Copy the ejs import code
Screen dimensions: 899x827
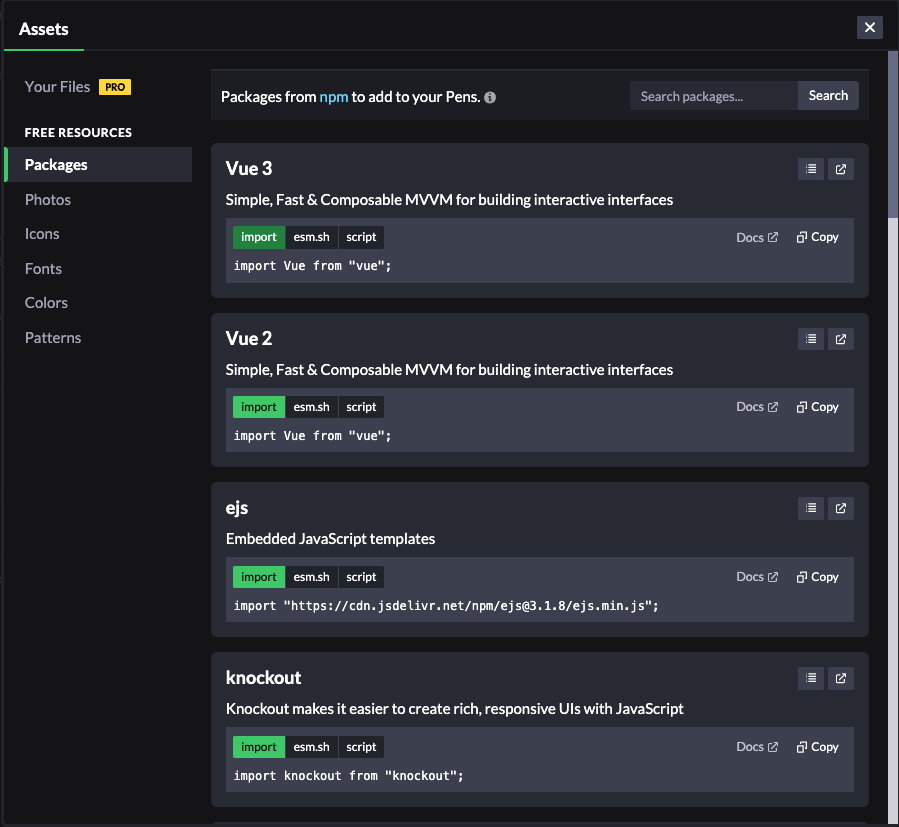tap(818, 577)
